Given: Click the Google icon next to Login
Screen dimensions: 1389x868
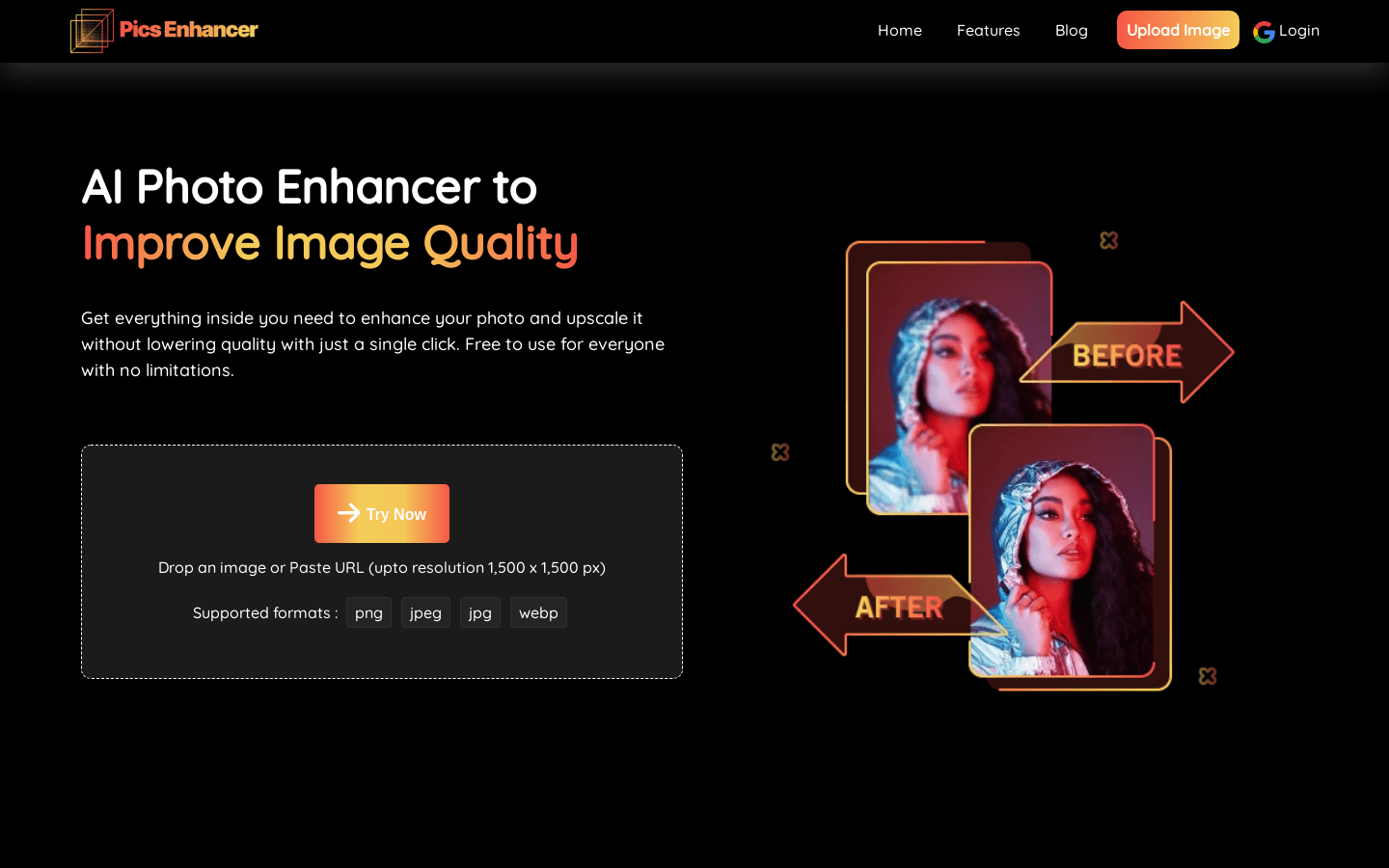Looking at the screenshot, I should 1264,31.
